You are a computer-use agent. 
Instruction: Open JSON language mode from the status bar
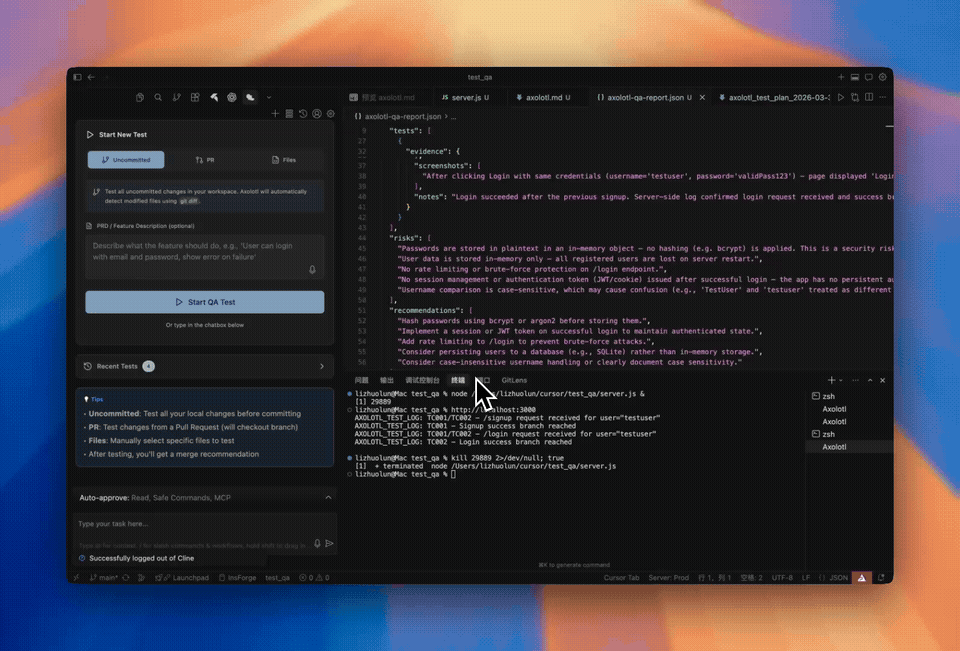838,578
